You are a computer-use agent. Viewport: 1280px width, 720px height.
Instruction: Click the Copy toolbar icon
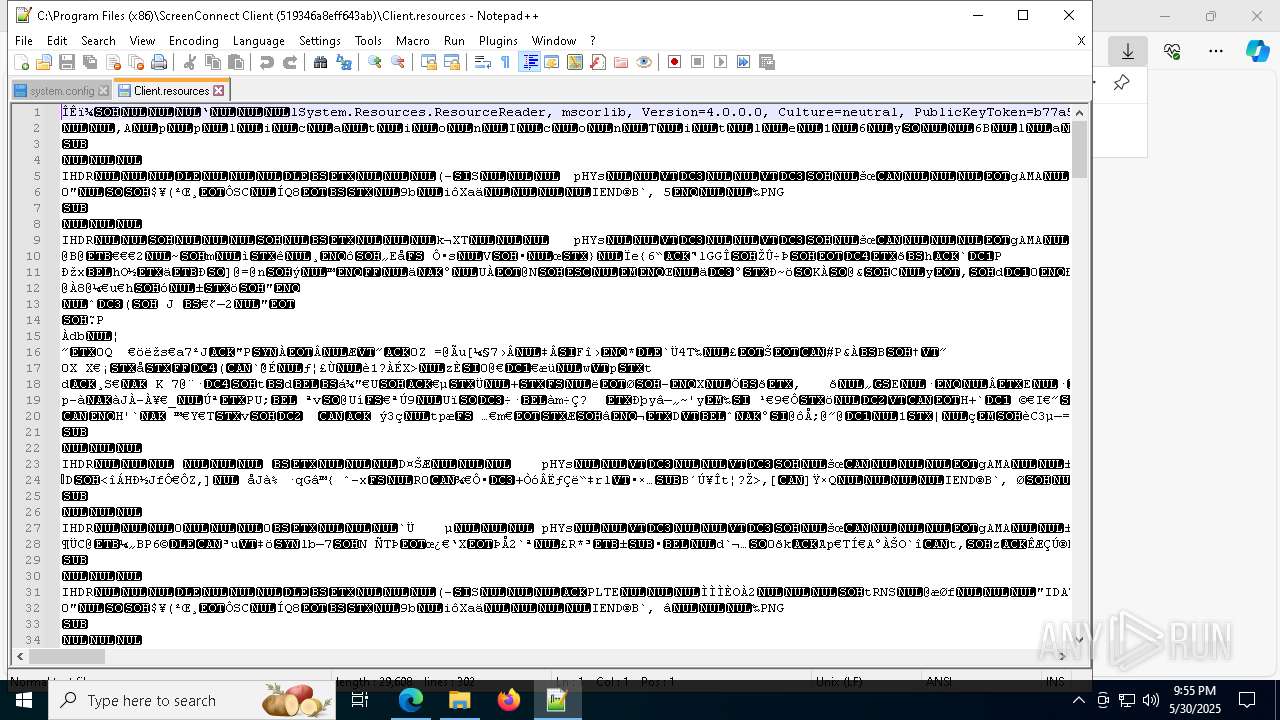pos(213,62)
